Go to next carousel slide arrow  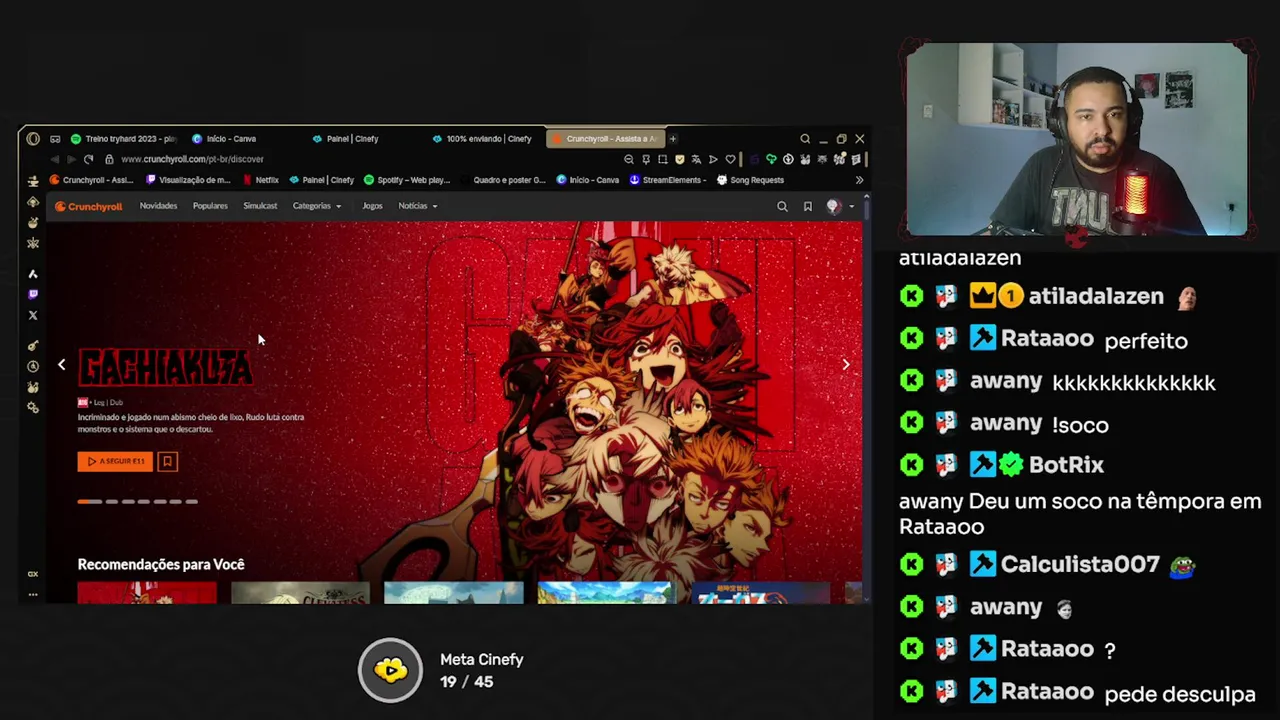(846, 364)
